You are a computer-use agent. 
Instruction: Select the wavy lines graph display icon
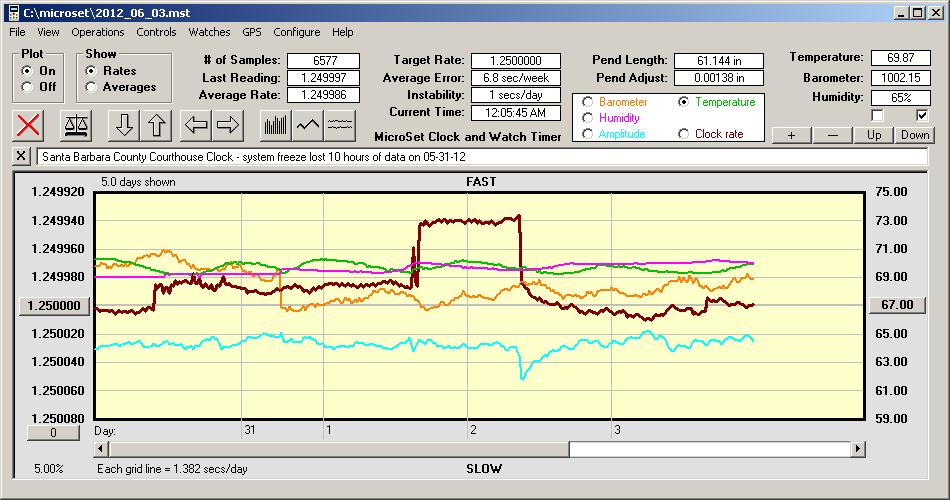click(x=341, y=125)
